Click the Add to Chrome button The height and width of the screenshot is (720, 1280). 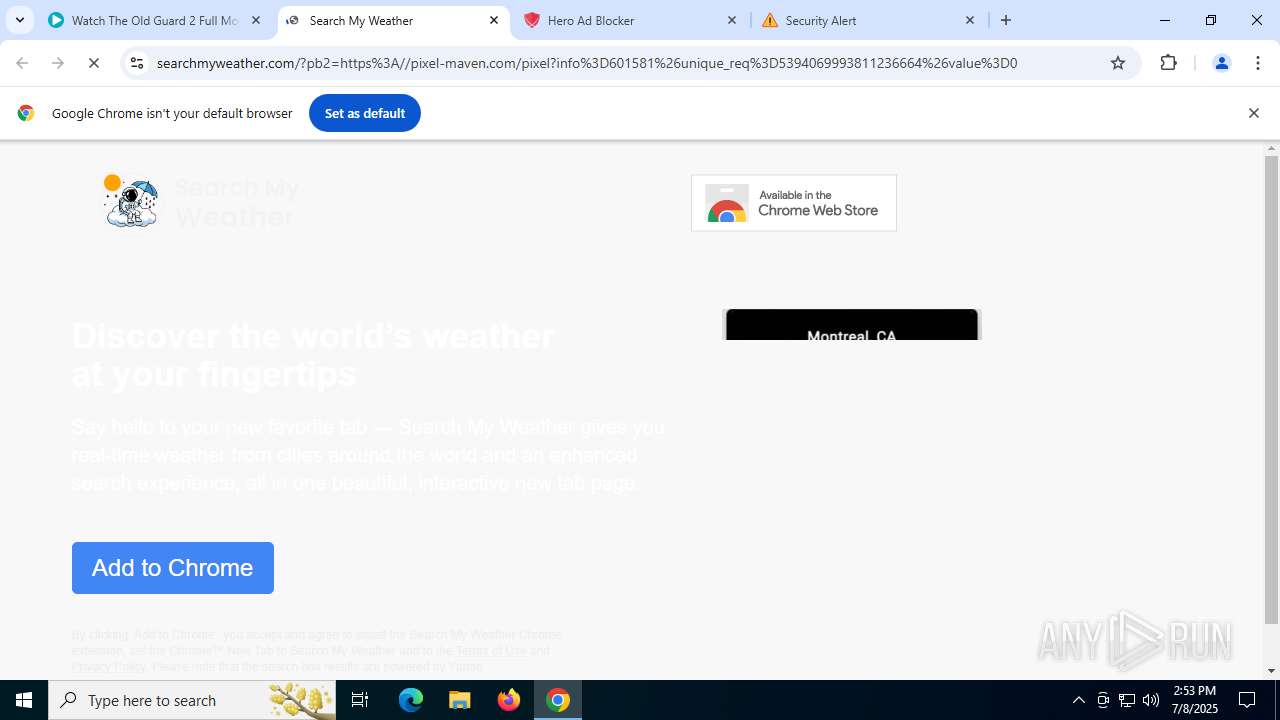[173, 568]
